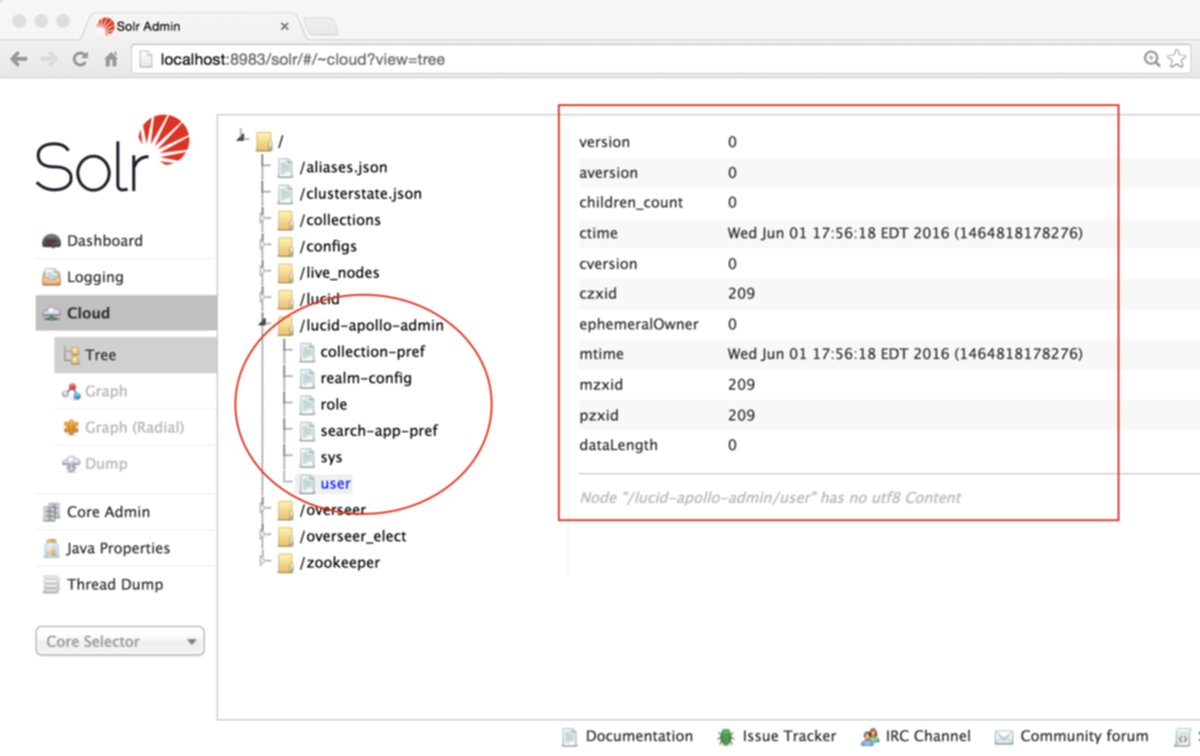Collapse the root / tree node
The height and width of the screenshot is (756, 1200).
tap(242, 138)
